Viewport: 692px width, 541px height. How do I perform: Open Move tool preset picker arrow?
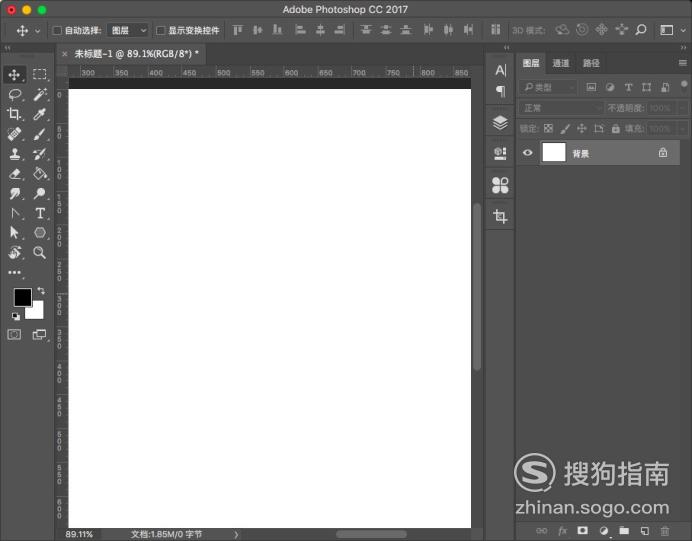tap(38, 31)
